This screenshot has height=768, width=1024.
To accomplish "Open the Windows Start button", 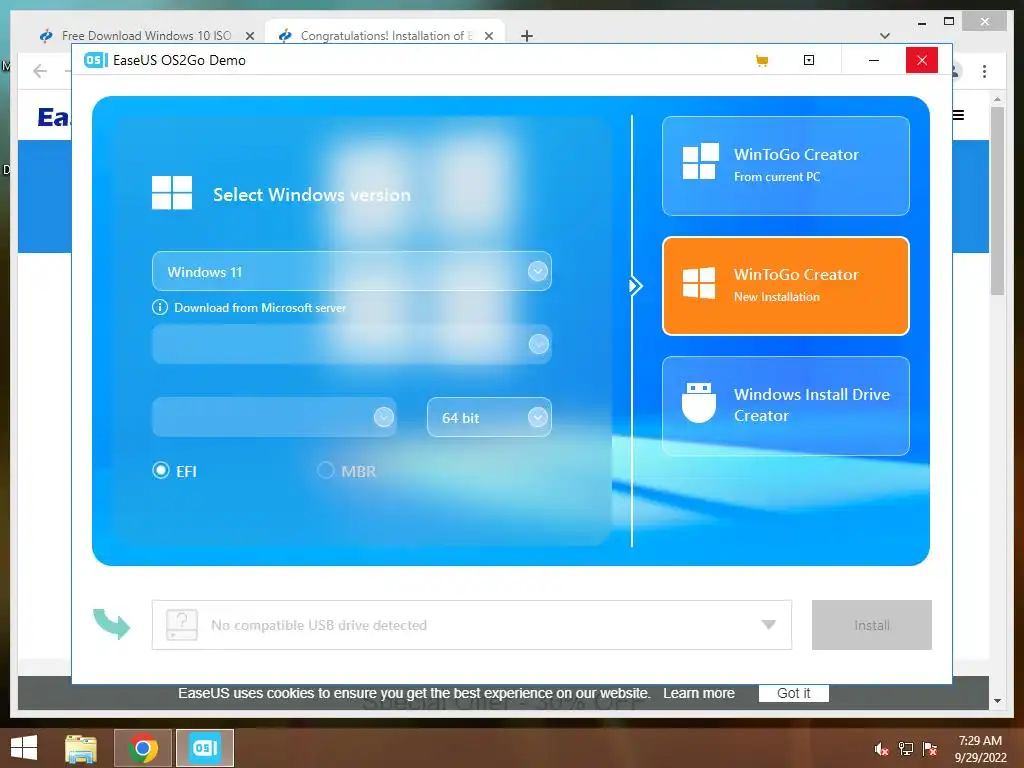I will coord(24,748).
